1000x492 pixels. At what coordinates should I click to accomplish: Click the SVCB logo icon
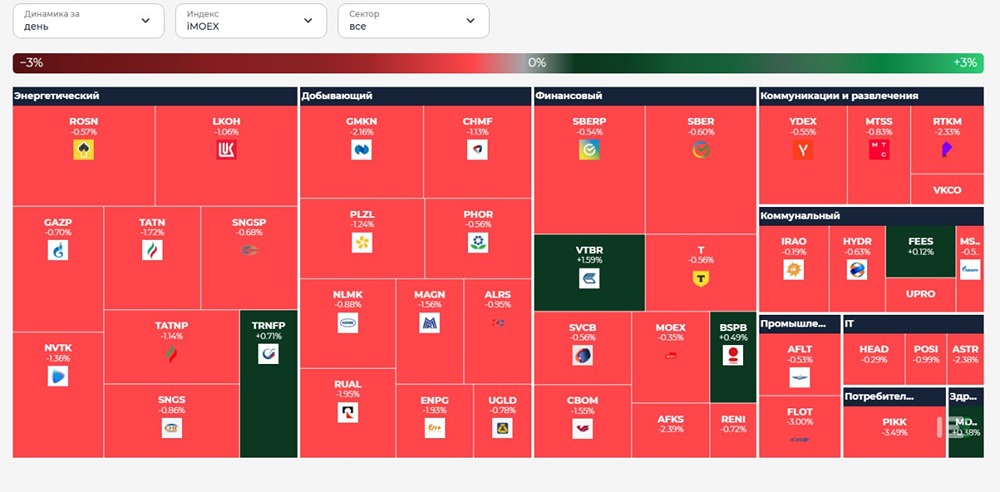click(x=582, y=355)
